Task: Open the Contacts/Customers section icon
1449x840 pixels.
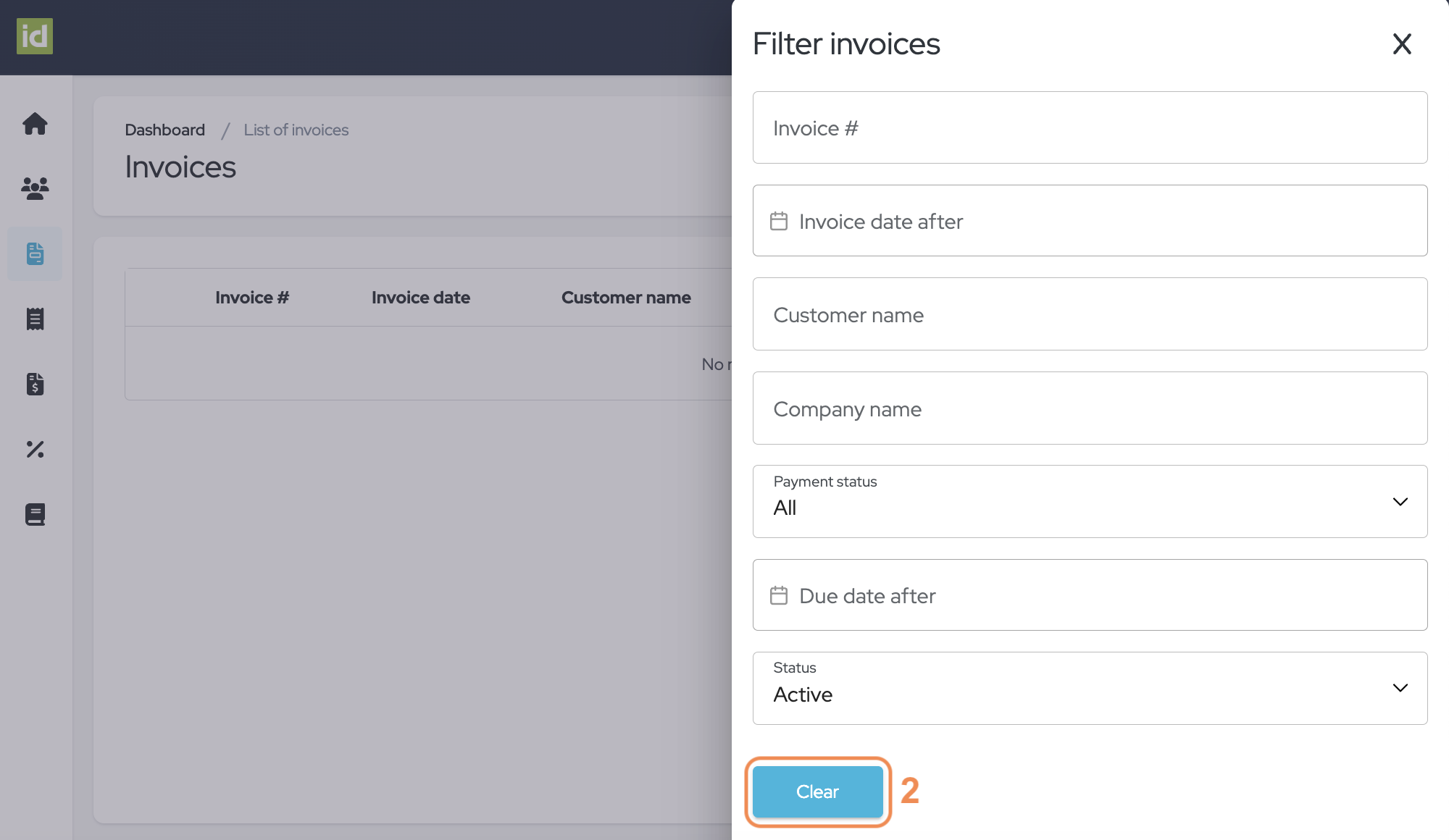Action: pyautogui.click(x=35, y=187)
